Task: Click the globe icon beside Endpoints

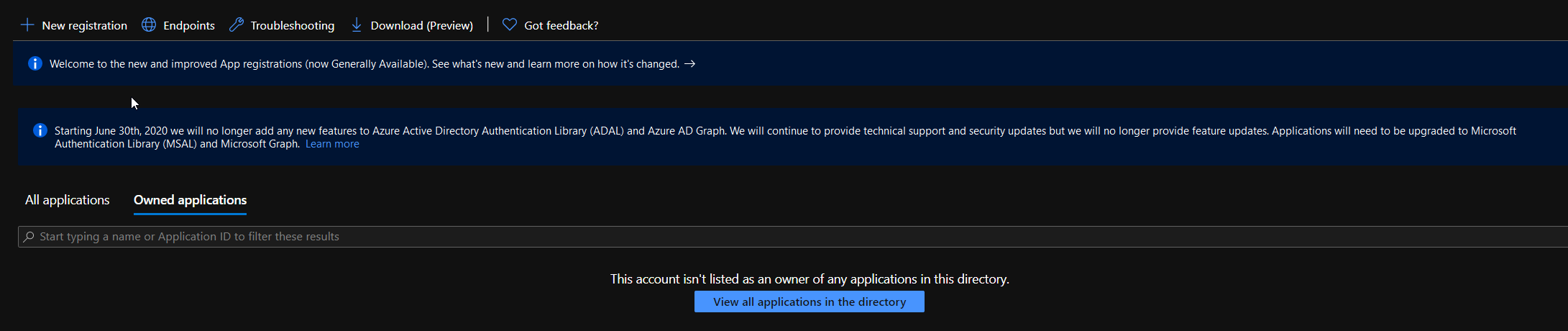Action: tap(149, 25)
